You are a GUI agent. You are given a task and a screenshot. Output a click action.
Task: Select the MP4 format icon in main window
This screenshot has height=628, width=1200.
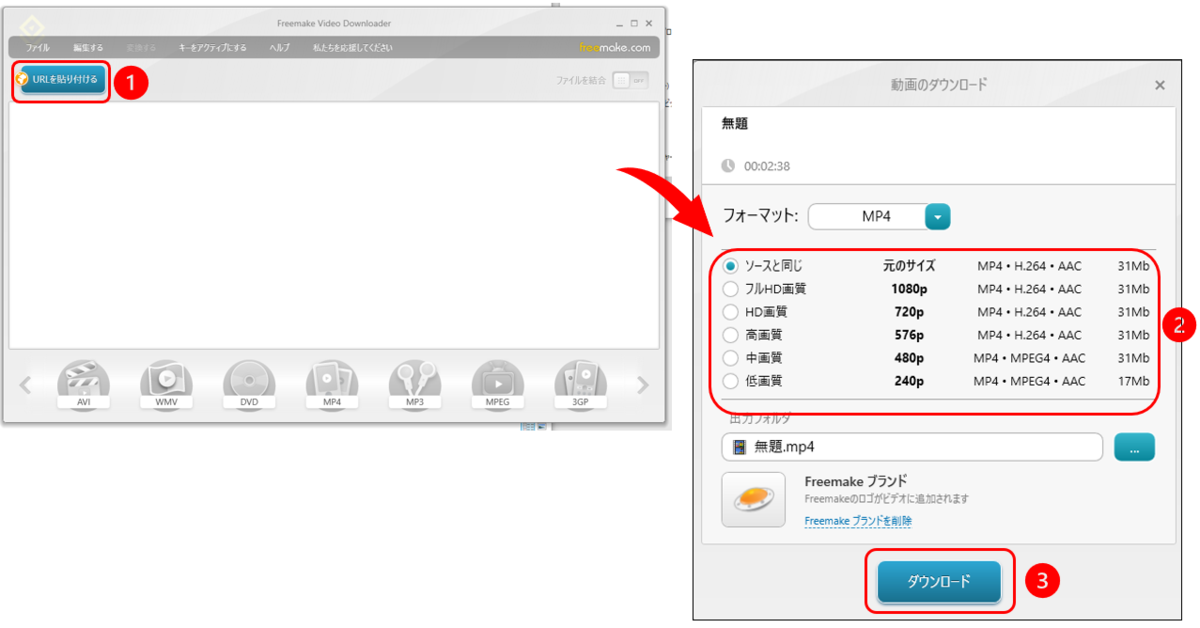coord(332,385)
